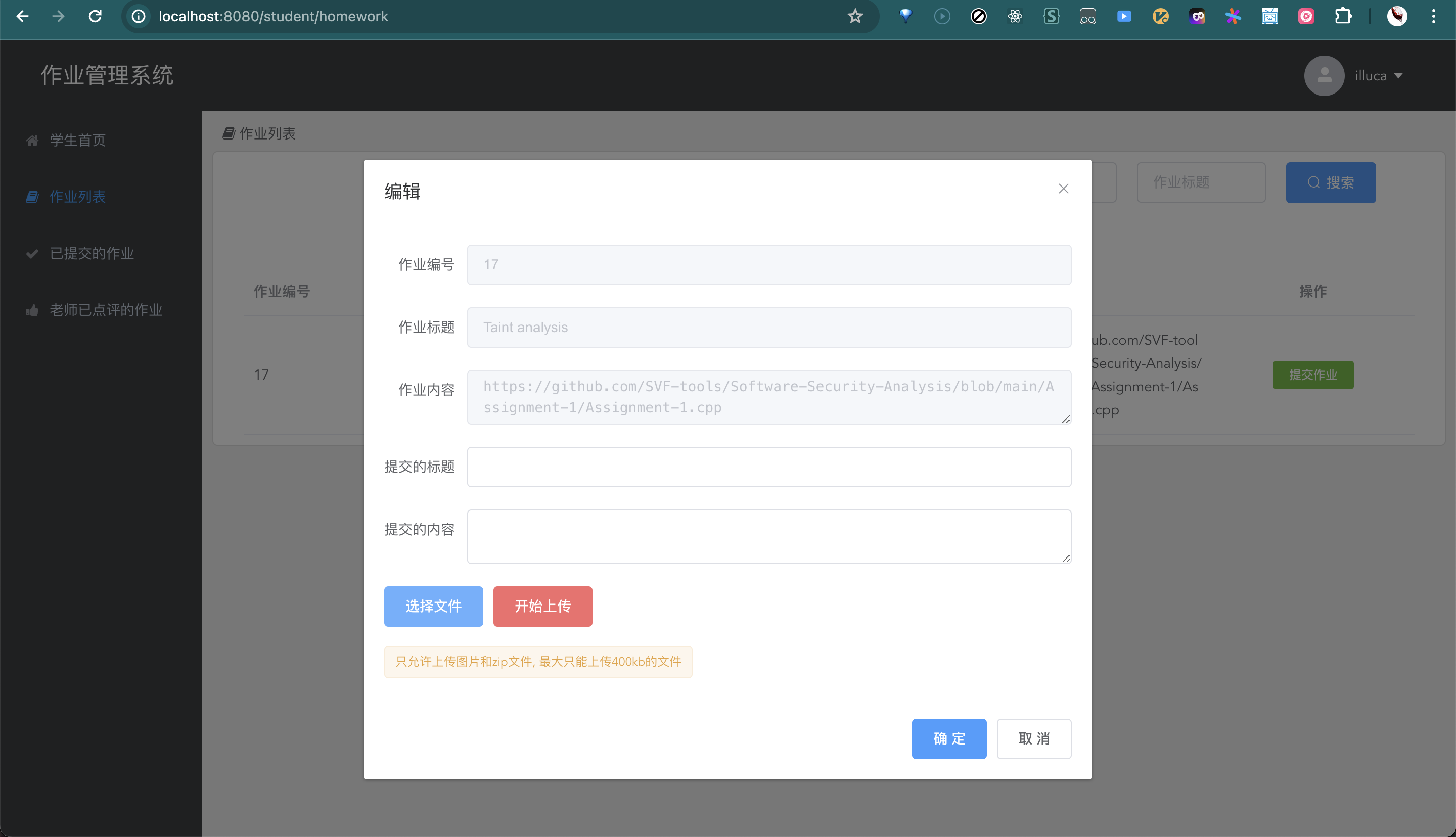Open the puzzle-piece Extensions menu
The image size is (1456, 837).
[x=1343, y=16]
